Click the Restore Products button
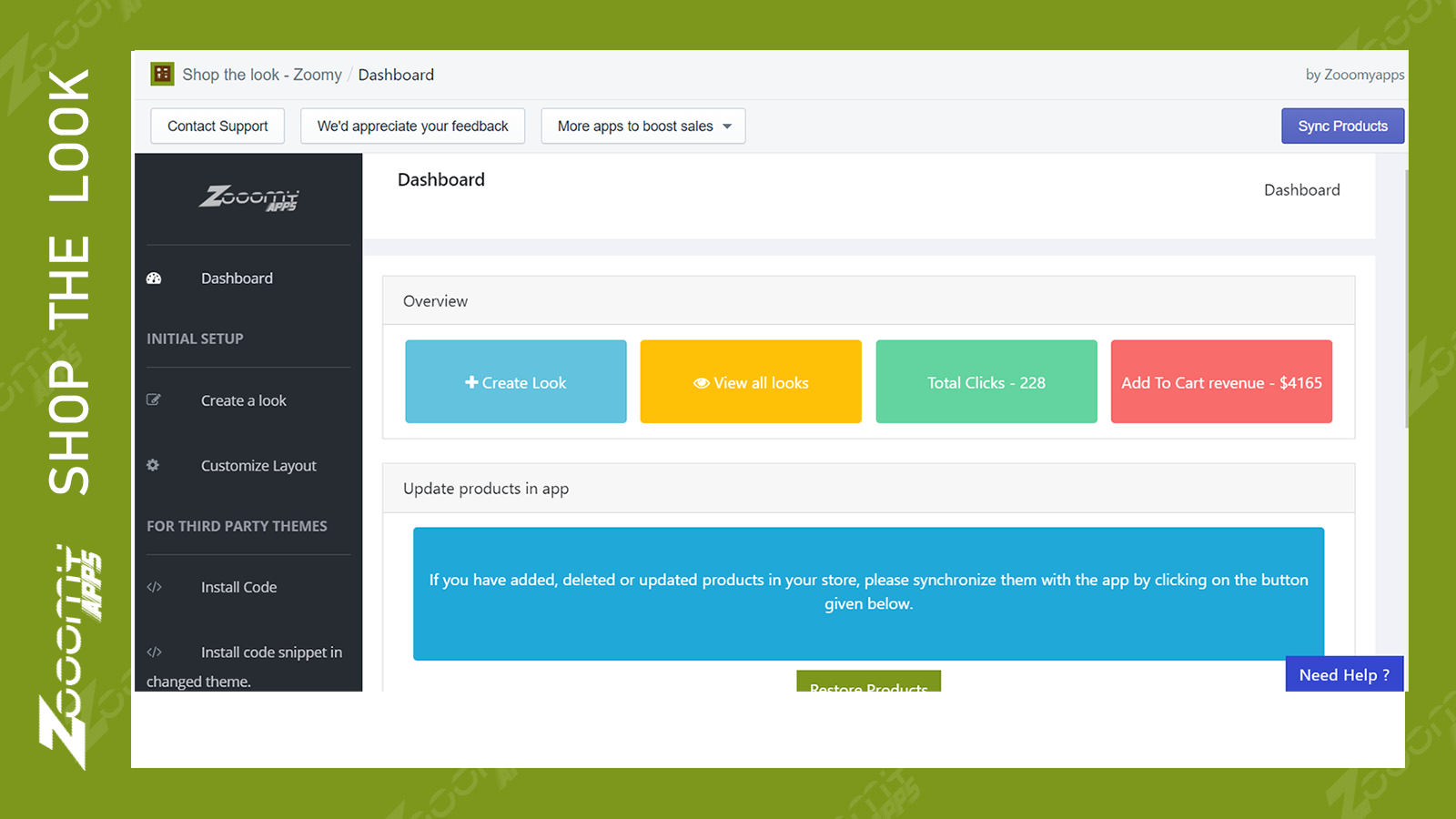The width and height of the screenshot is (1456, 819). tap(869, 682)
